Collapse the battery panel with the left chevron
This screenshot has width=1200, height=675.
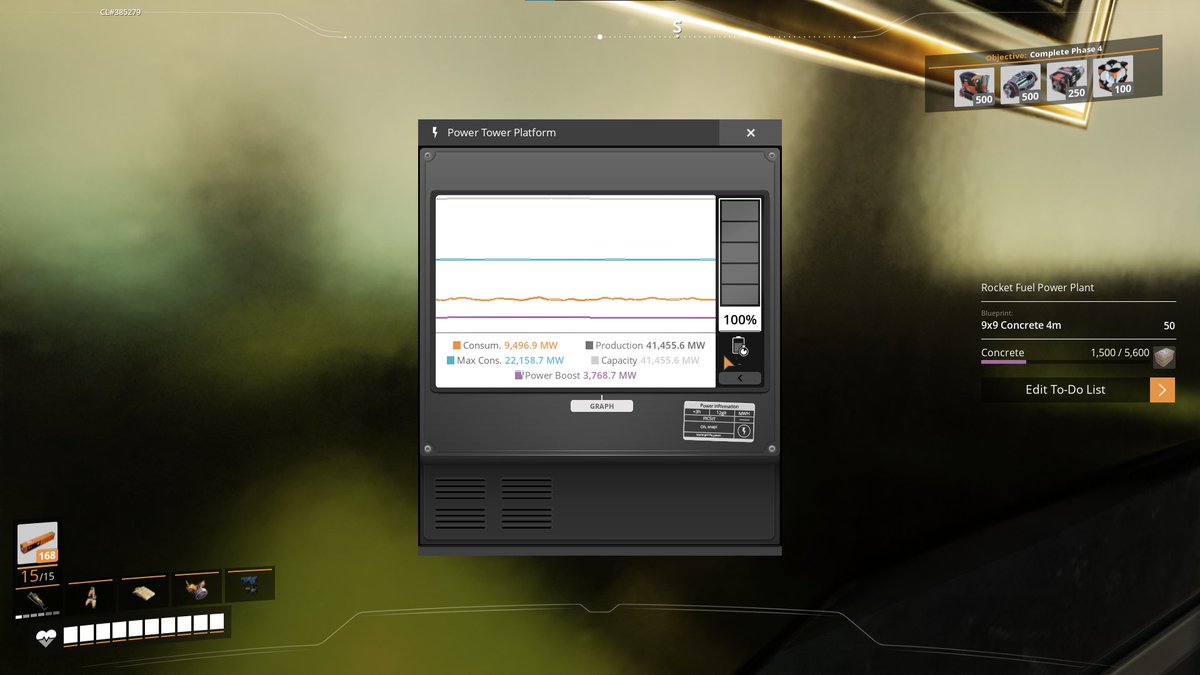[740, 379]
